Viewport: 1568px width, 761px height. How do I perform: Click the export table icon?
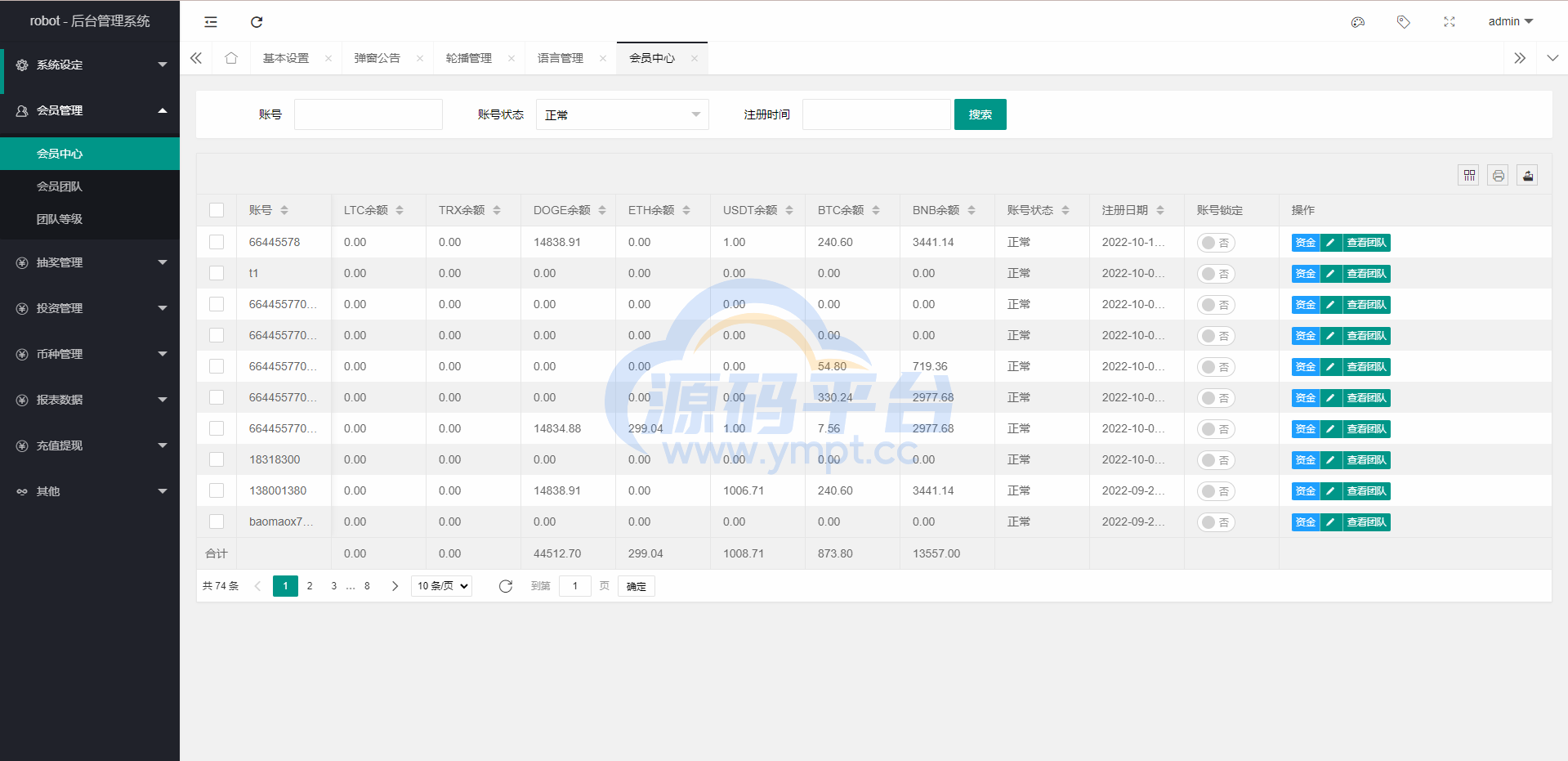coord(1528,175)
